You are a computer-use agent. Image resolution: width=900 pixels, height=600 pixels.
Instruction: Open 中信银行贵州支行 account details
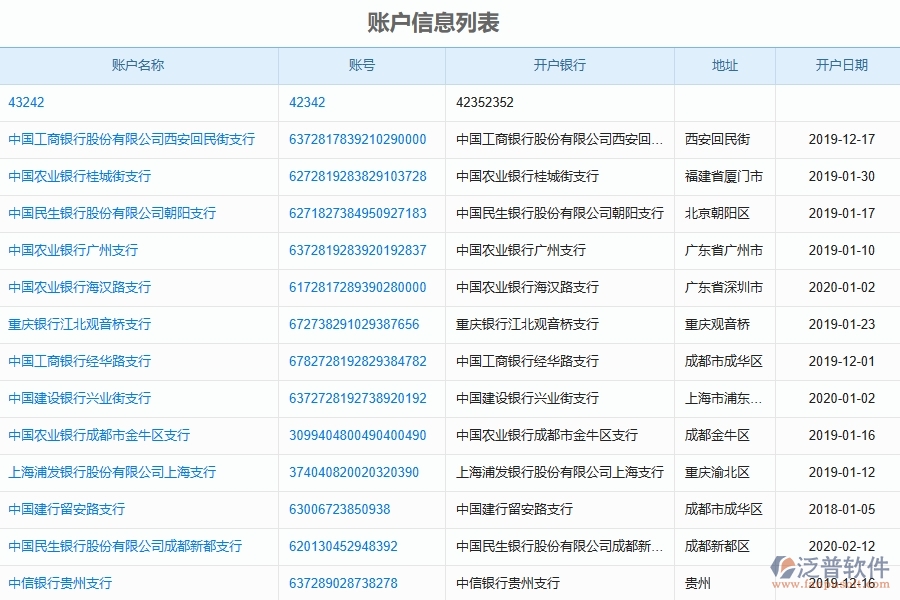click(x=60, y=580)
